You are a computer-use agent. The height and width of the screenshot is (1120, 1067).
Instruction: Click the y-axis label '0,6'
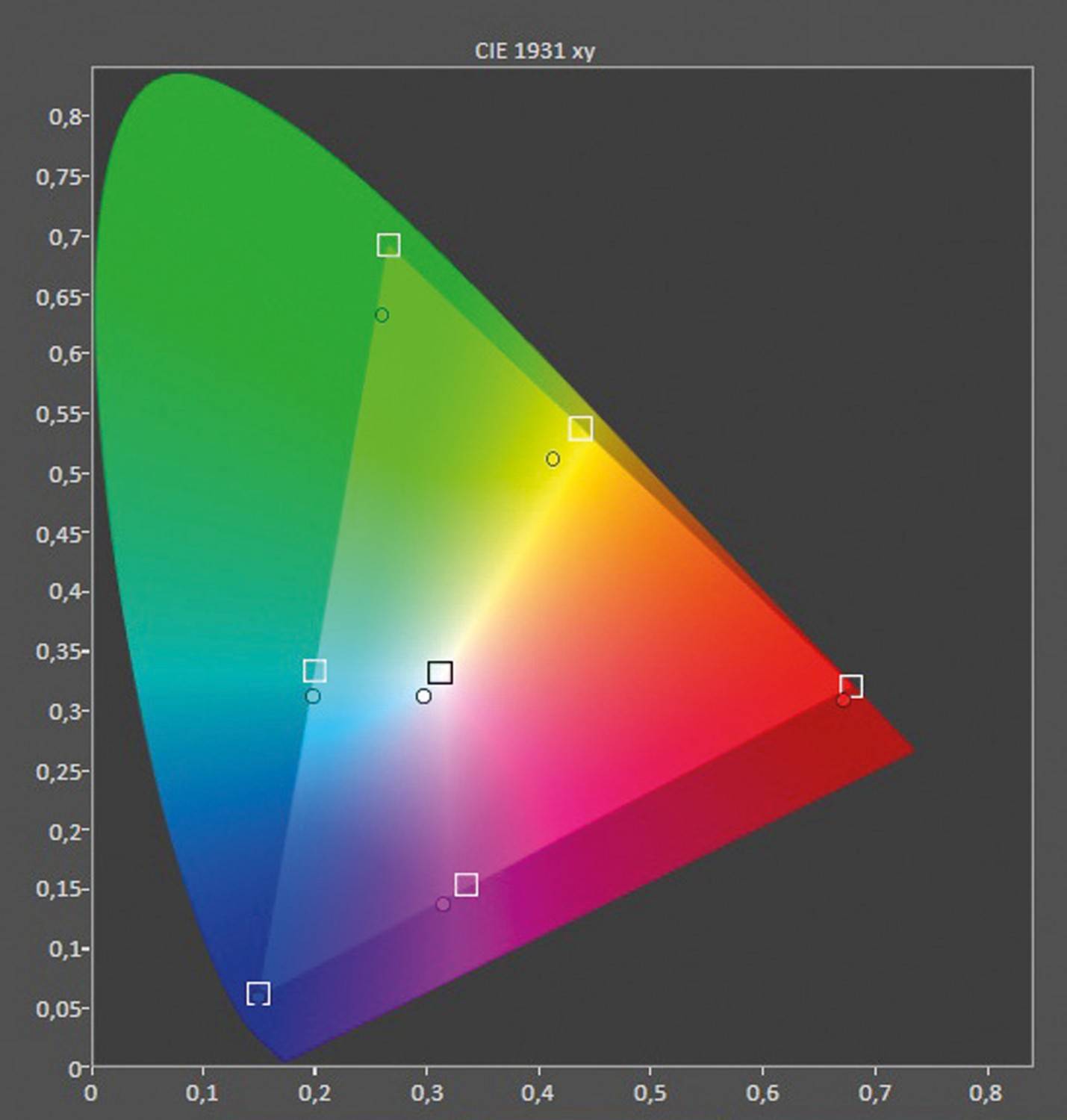pyautogui.click(x=66, y=353)
